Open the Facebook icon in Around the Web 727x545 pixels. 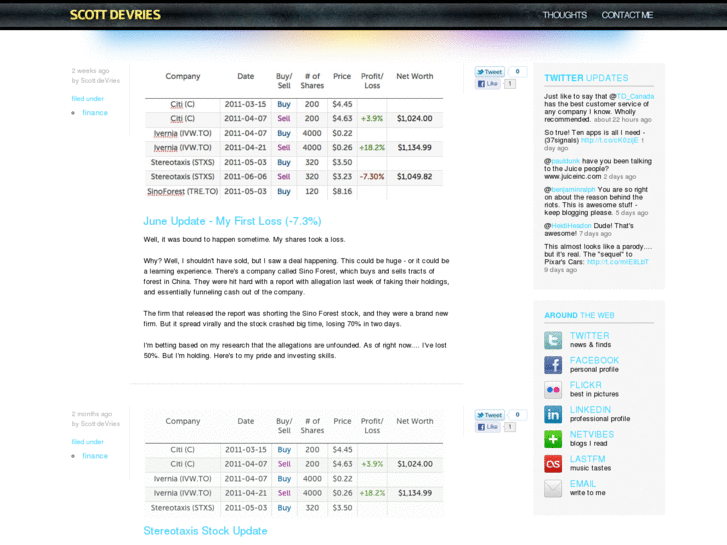[553, 365]
